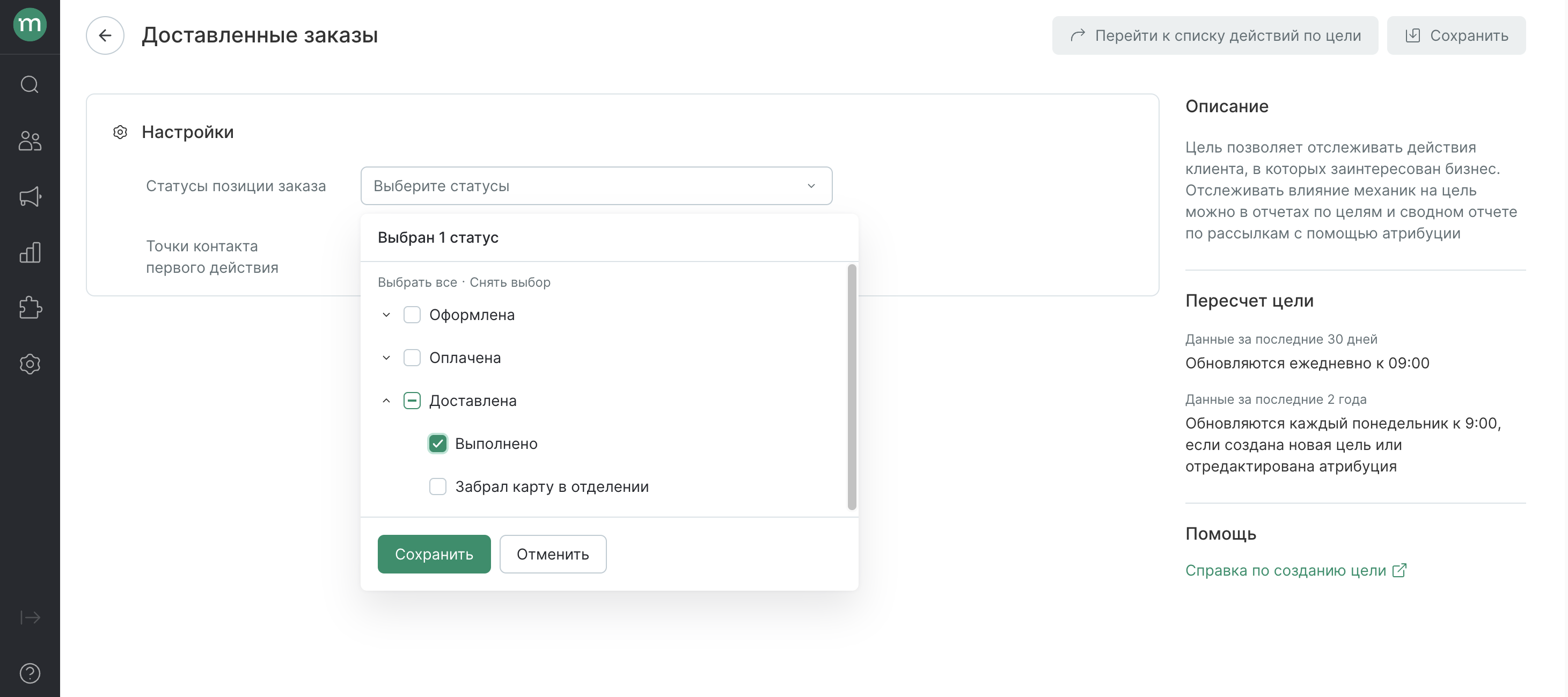The image size is (1568, 697).
Task: Expand the Оформлена status group
Action: [x=386, y=315]
